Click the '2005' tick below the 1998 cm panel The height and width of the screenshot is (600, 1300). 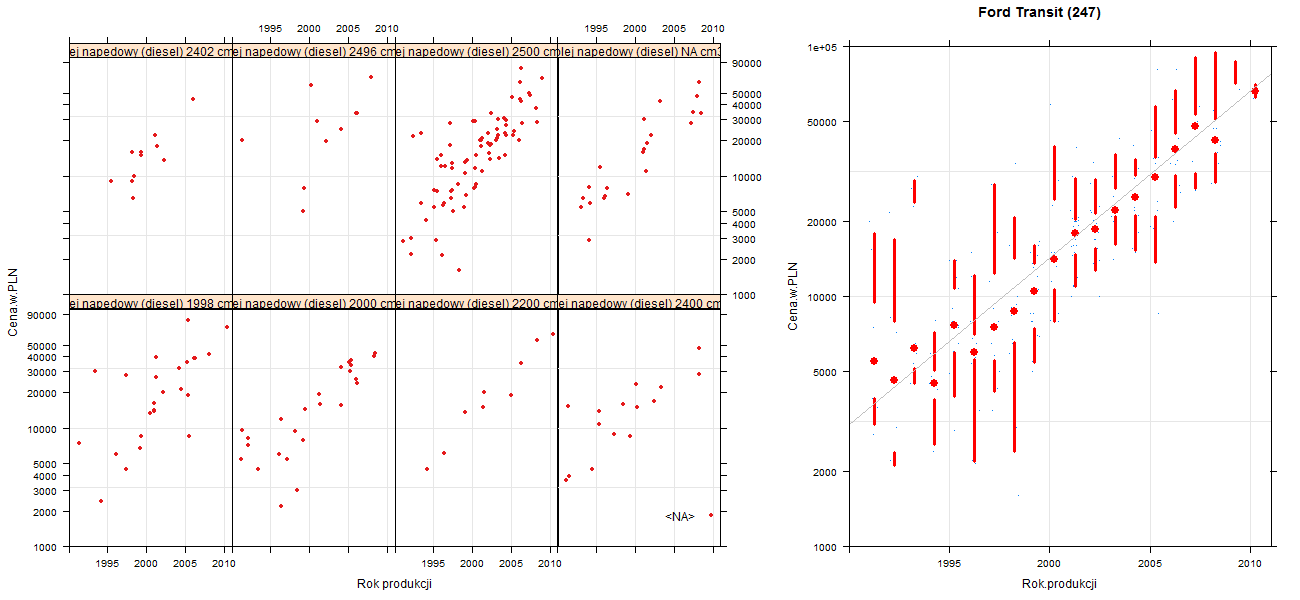coord(184,564)
